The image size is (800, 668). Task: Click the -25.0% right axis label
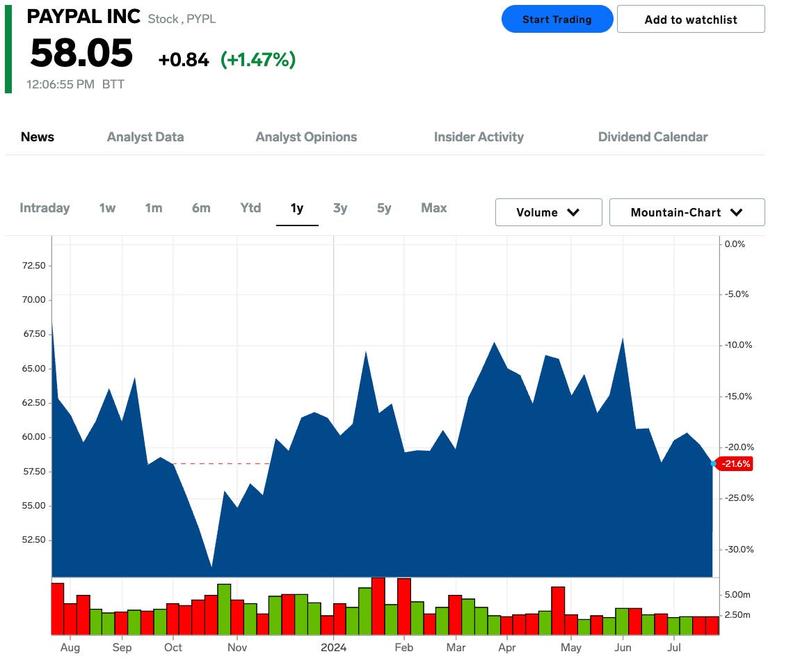[739, 498]
